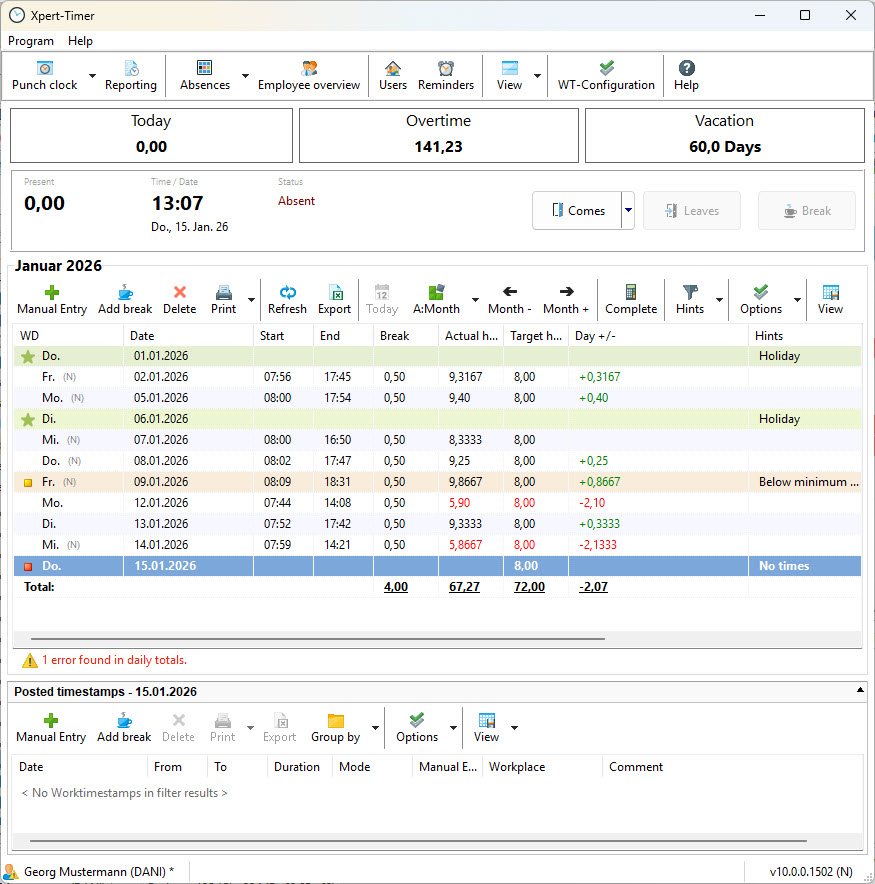The image size is (875, 884).
Task: Open the dropdown arrow beside Comes button
Action: tap(629, 211)
